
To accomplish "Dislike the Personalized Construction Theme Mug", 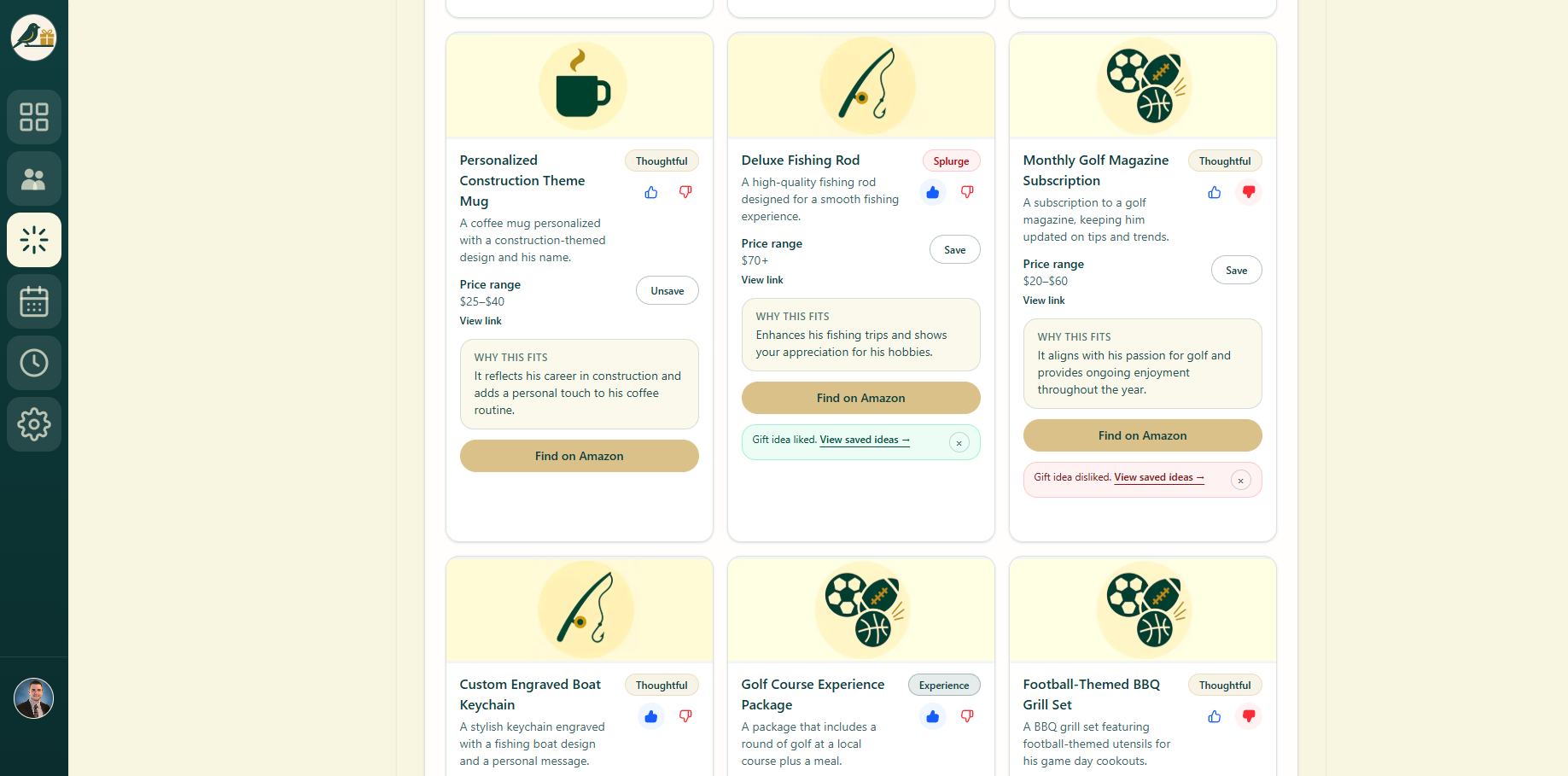I will click(x=685, y=192).
